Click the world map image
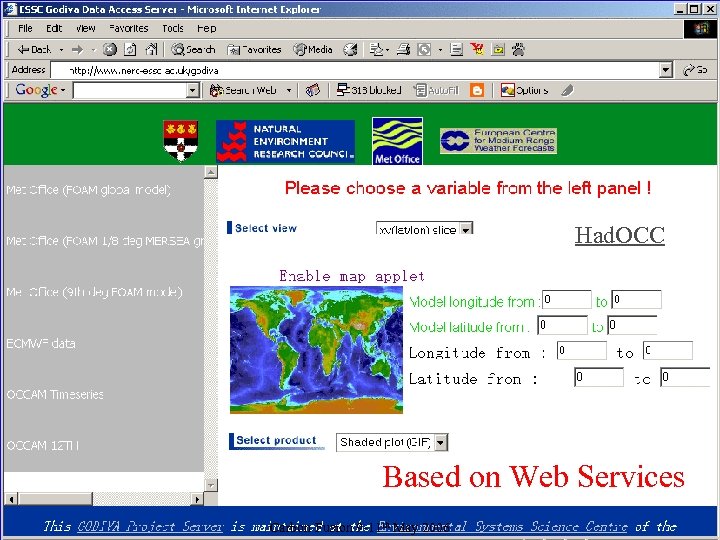Screen dimensions: 720x540 coord(316,350)
